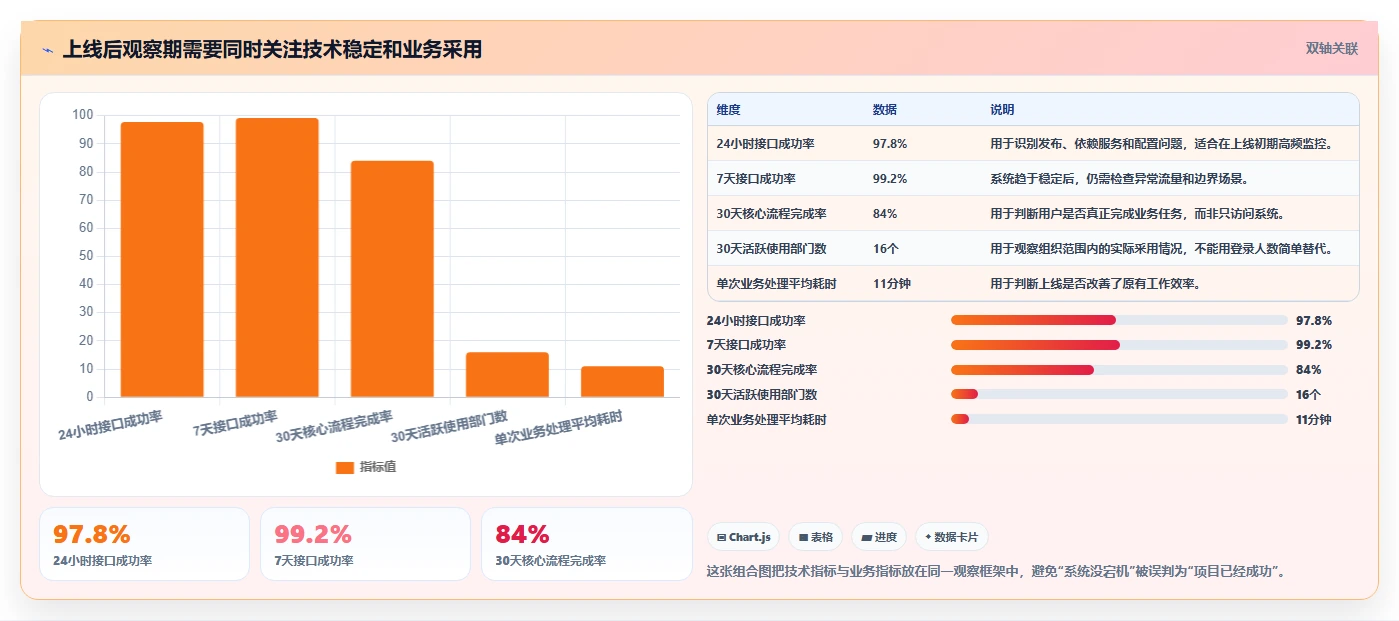Select table data cell 11分钟
This screenshot has width=1399, height=621.
[x=892, y=284]
